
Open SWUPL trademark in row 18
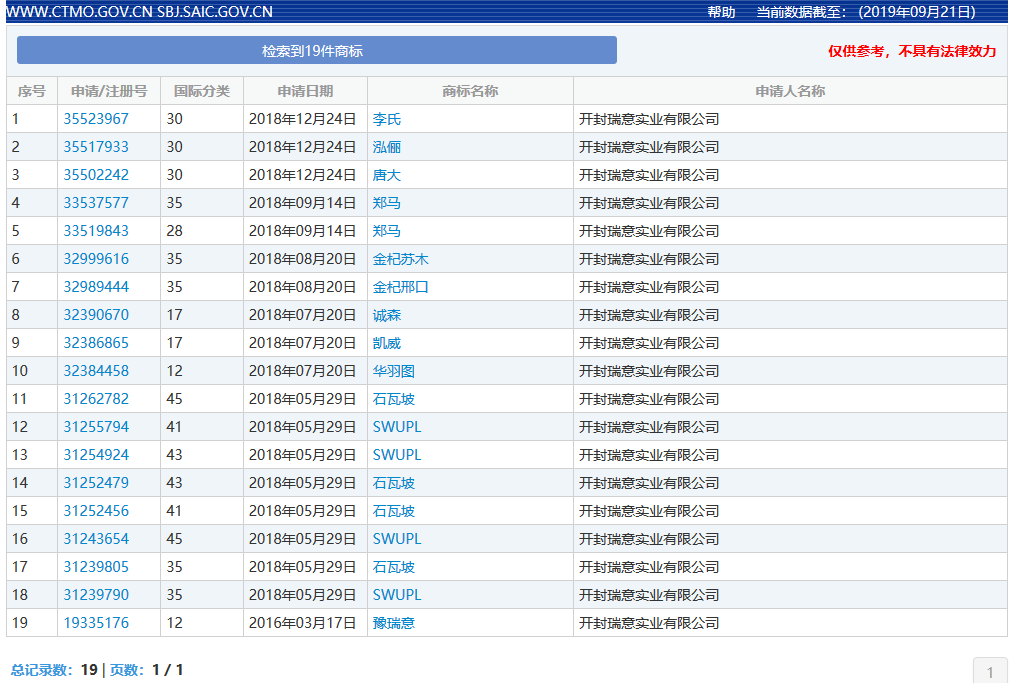click(x=397, y=595)
